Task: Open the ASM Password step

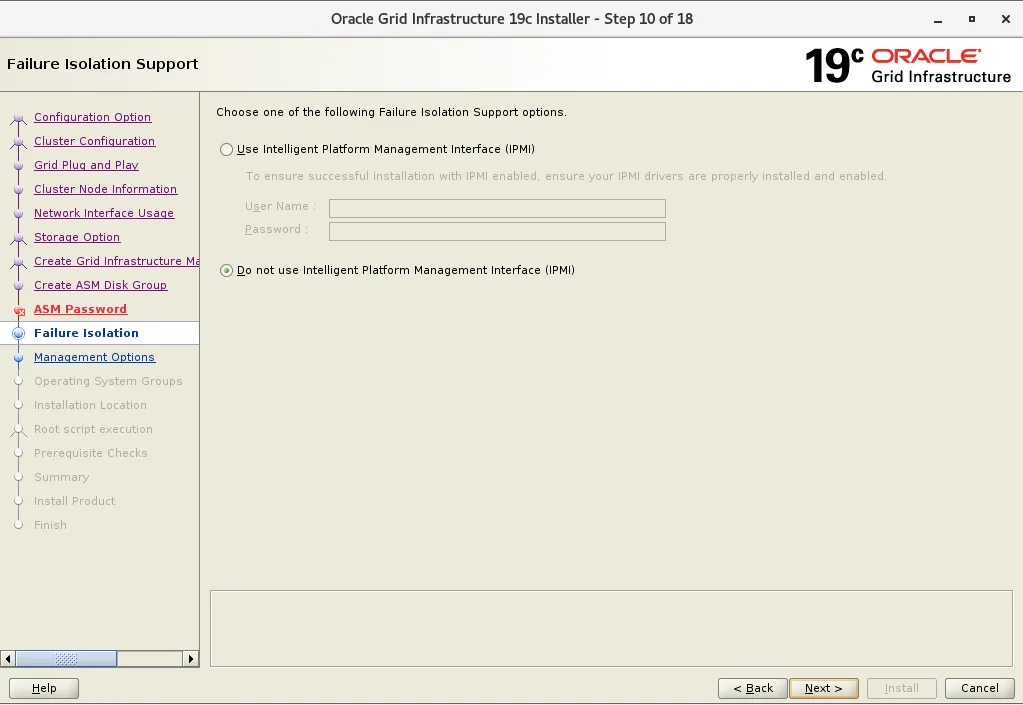Action: 80,309
